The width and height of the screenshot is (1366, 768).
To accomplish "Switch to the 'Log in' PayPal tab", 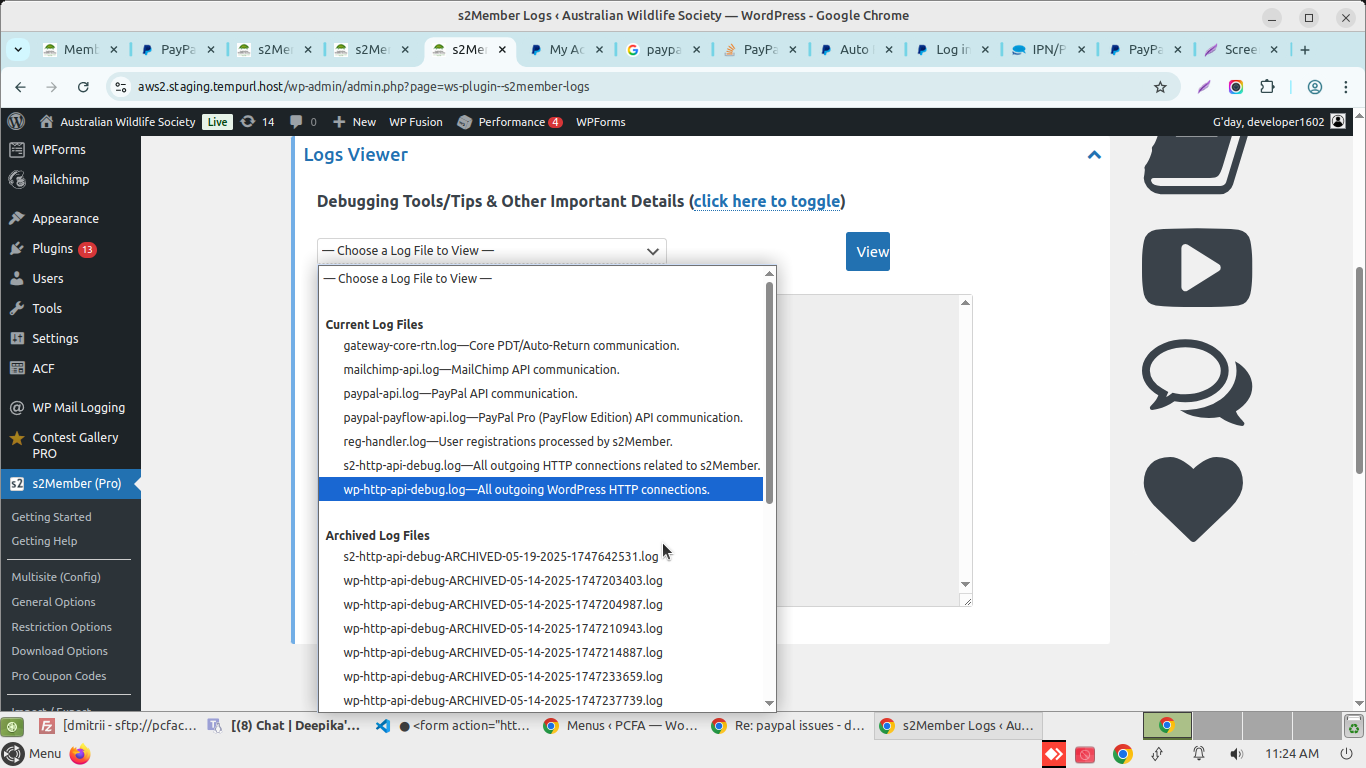I will [x=953, y=49].
